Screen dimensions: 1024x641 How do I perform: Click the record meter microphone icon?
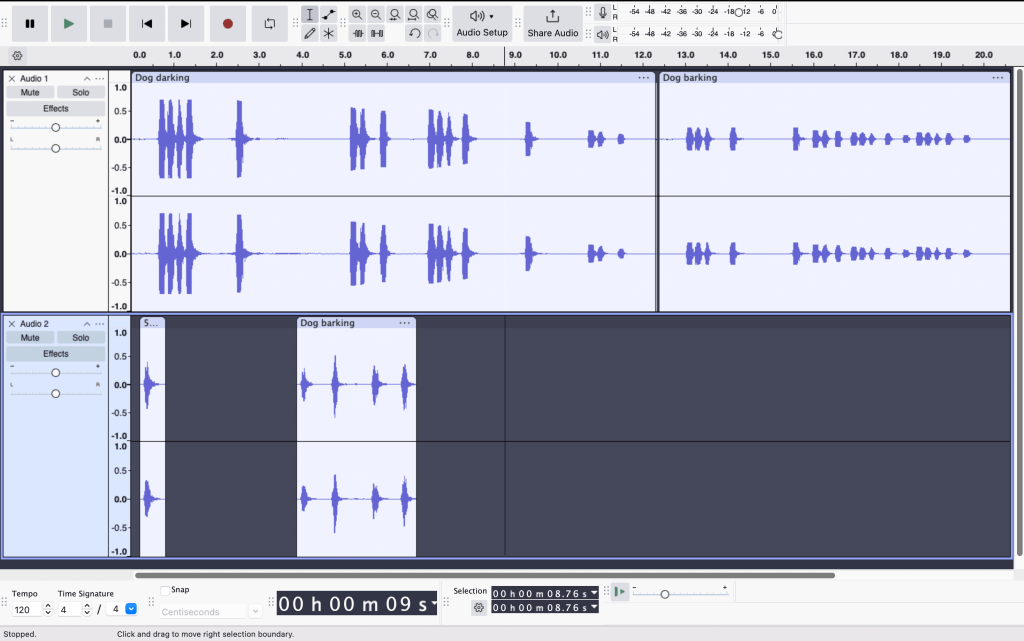602,12
